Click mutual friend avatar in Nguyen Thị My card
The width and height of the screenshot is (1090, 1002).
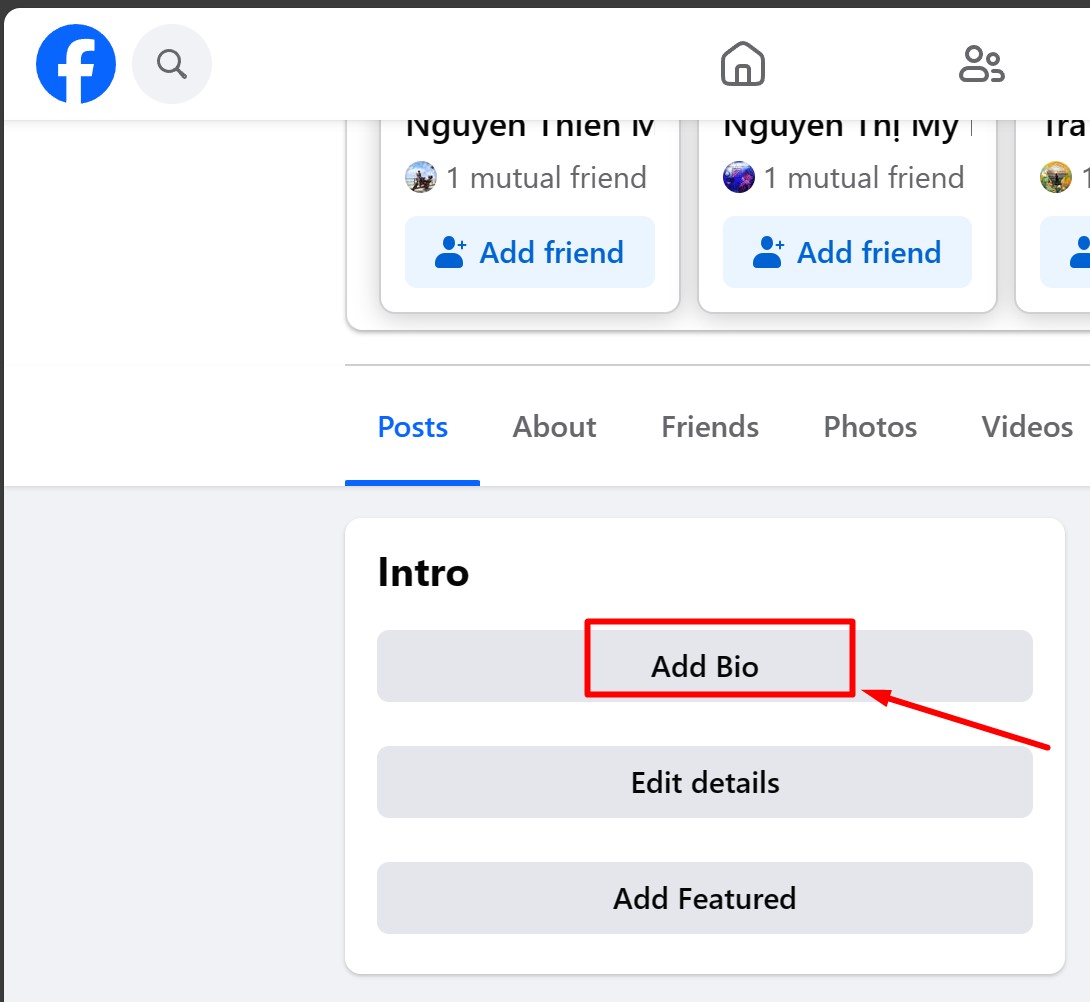[738, 178]
